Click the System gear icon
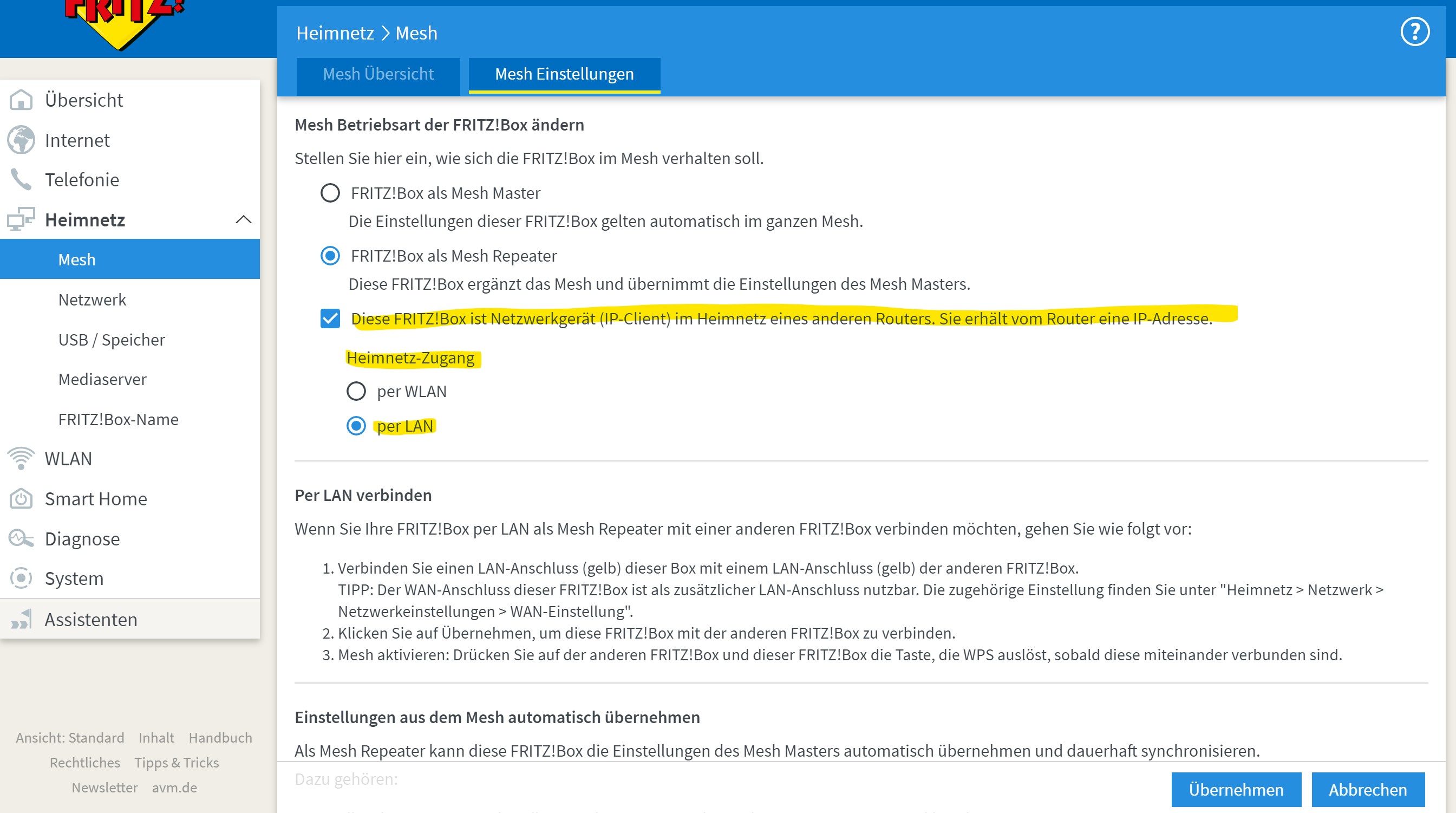Viewport: 1456px width, 813px height. pyautogui.click(x=21, y=578)
